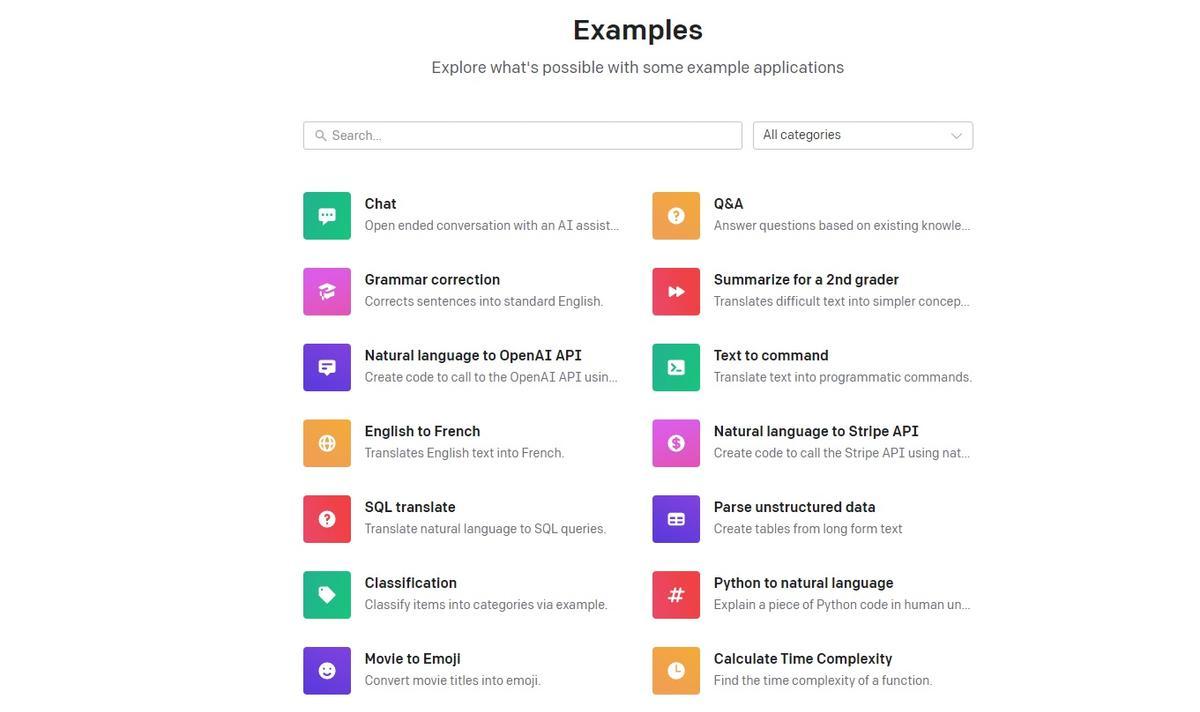Open the Grammar correction graduation cap icon
Viewport: 1200px width, 712px height.
327,292
